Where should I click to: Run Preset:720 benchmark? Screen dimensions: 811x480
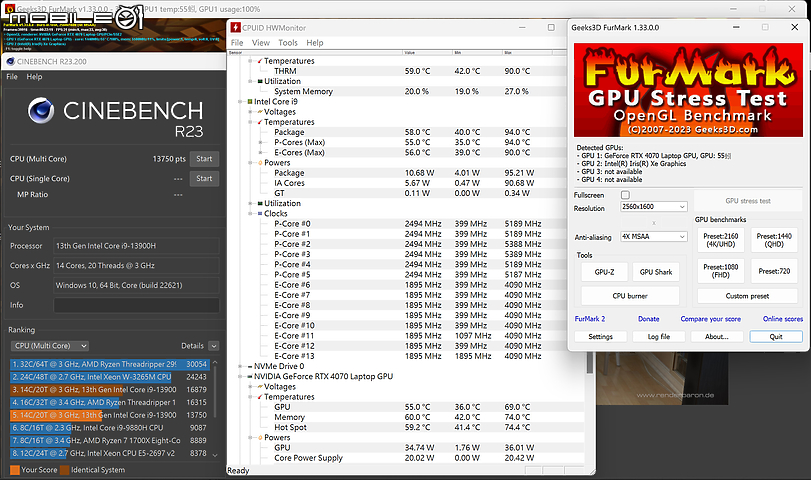tap(774, 271)
